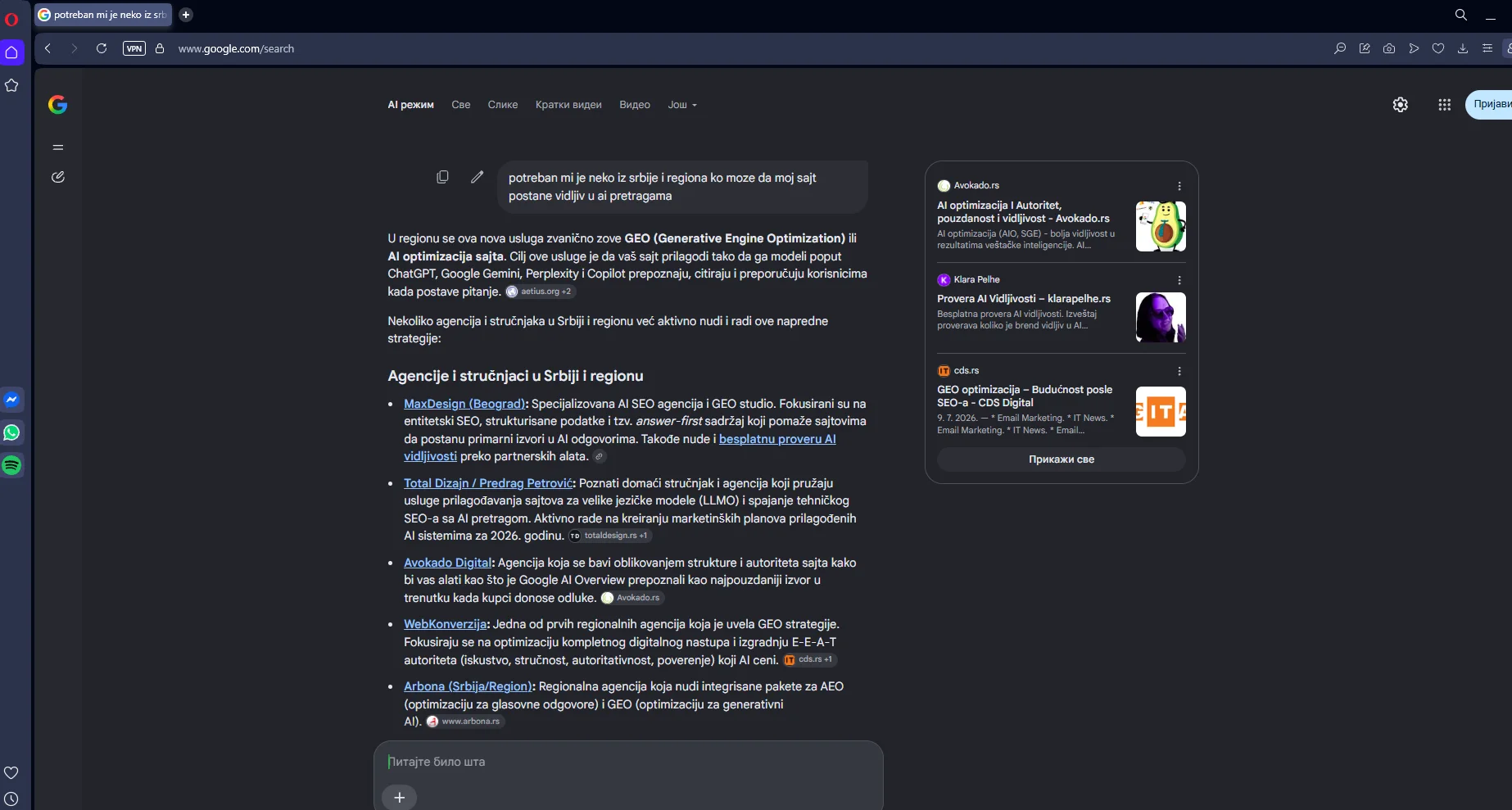
Task: Open the sidebar heart pinboards icon
Action: pyautogui.click(x=11, y=772)
